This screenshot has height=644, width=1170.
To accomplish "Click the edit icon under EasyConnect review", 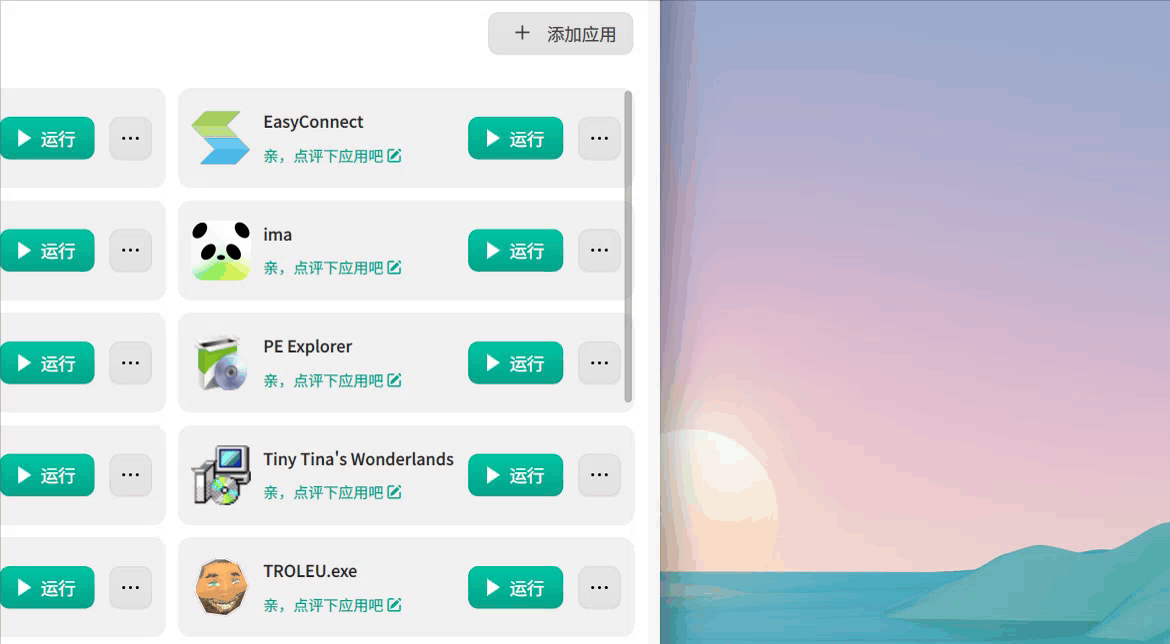I will click(x=394, y=155).
